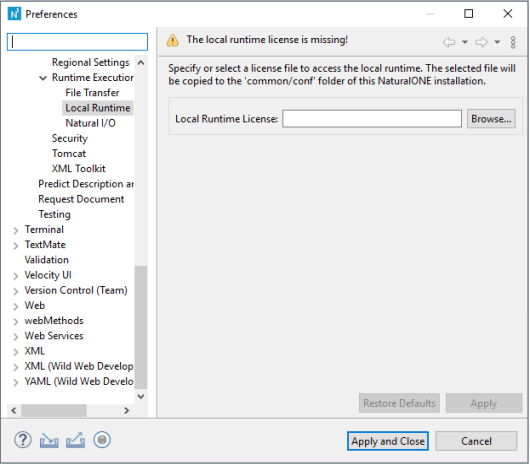Click the vertical scrollbar thumb in tree
This screenshot has width=530, height=465.
(141, 327)
